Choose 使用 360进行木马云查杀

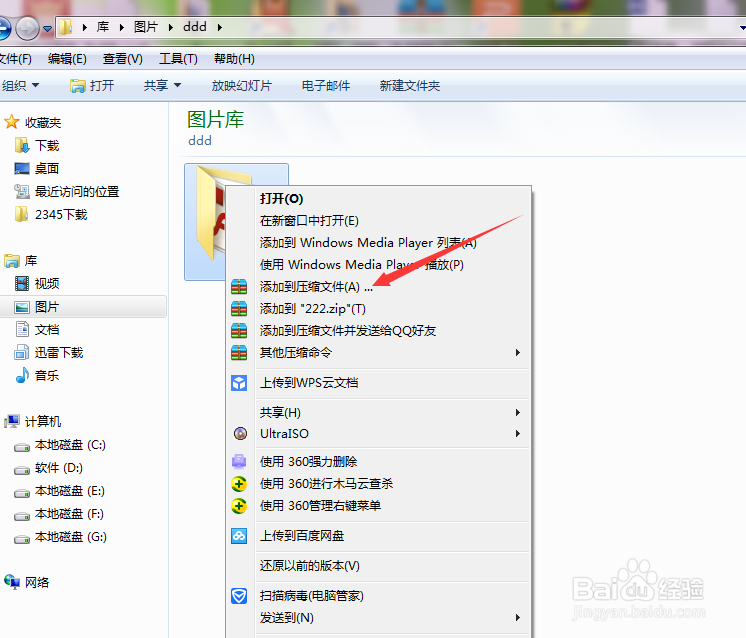(x=378, y=484)
